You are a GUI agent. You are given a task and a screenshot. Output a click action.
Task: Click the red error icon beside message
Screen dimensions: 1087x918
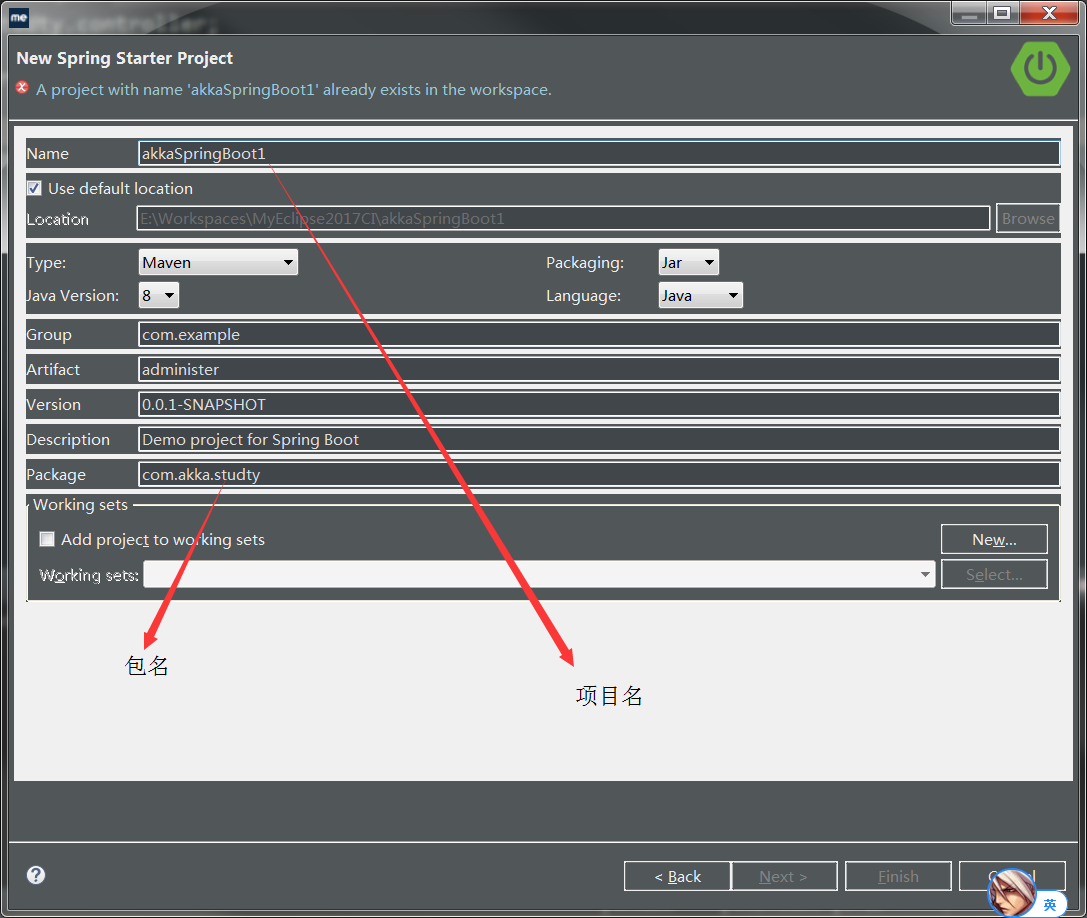pyautogui.click(x=22, y=87)
